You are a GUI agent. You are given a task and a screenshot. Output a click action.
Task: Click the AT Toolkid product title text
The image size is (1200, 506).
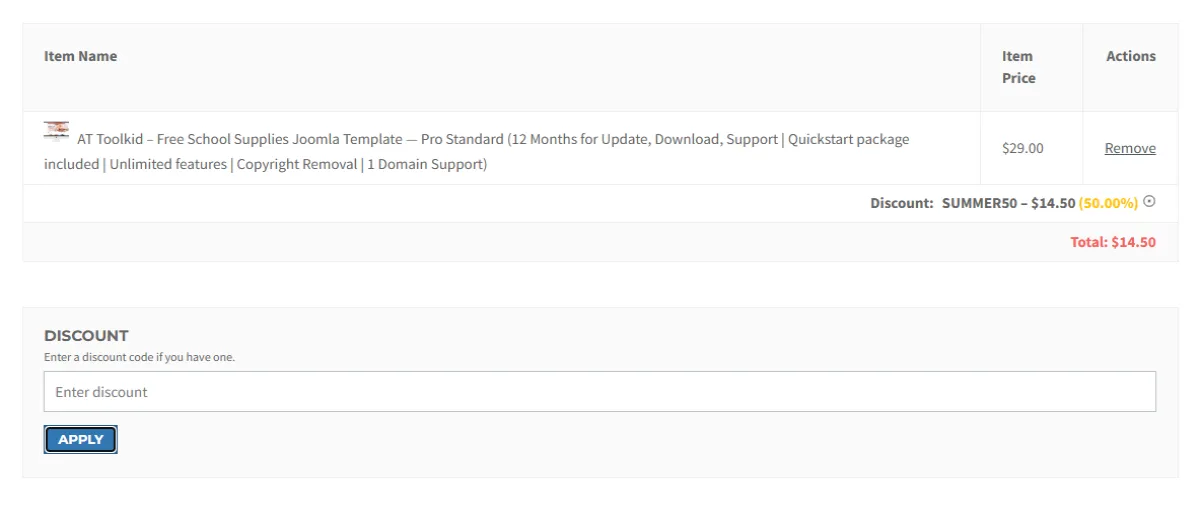click(x=240, y=139)
